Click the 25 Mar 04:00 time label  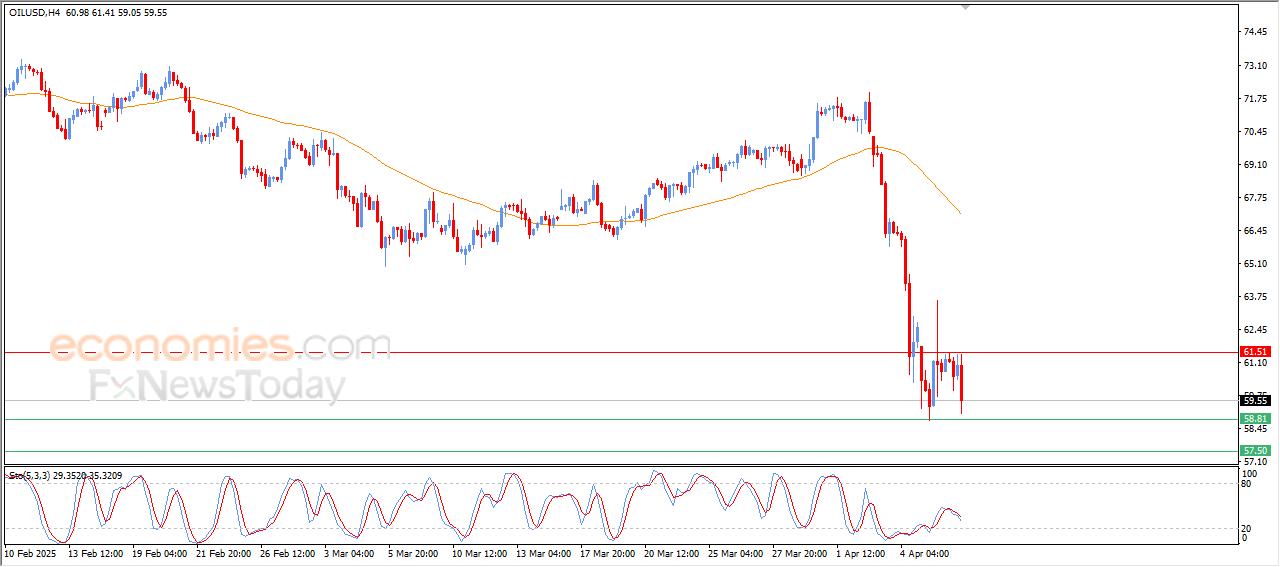point(734,552)
